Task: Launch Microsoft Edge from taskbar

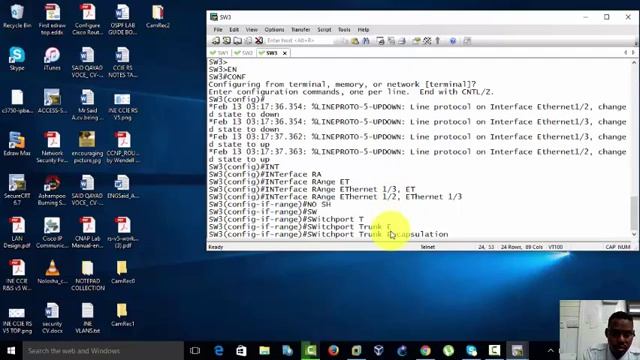Action: tap(219, 351)
